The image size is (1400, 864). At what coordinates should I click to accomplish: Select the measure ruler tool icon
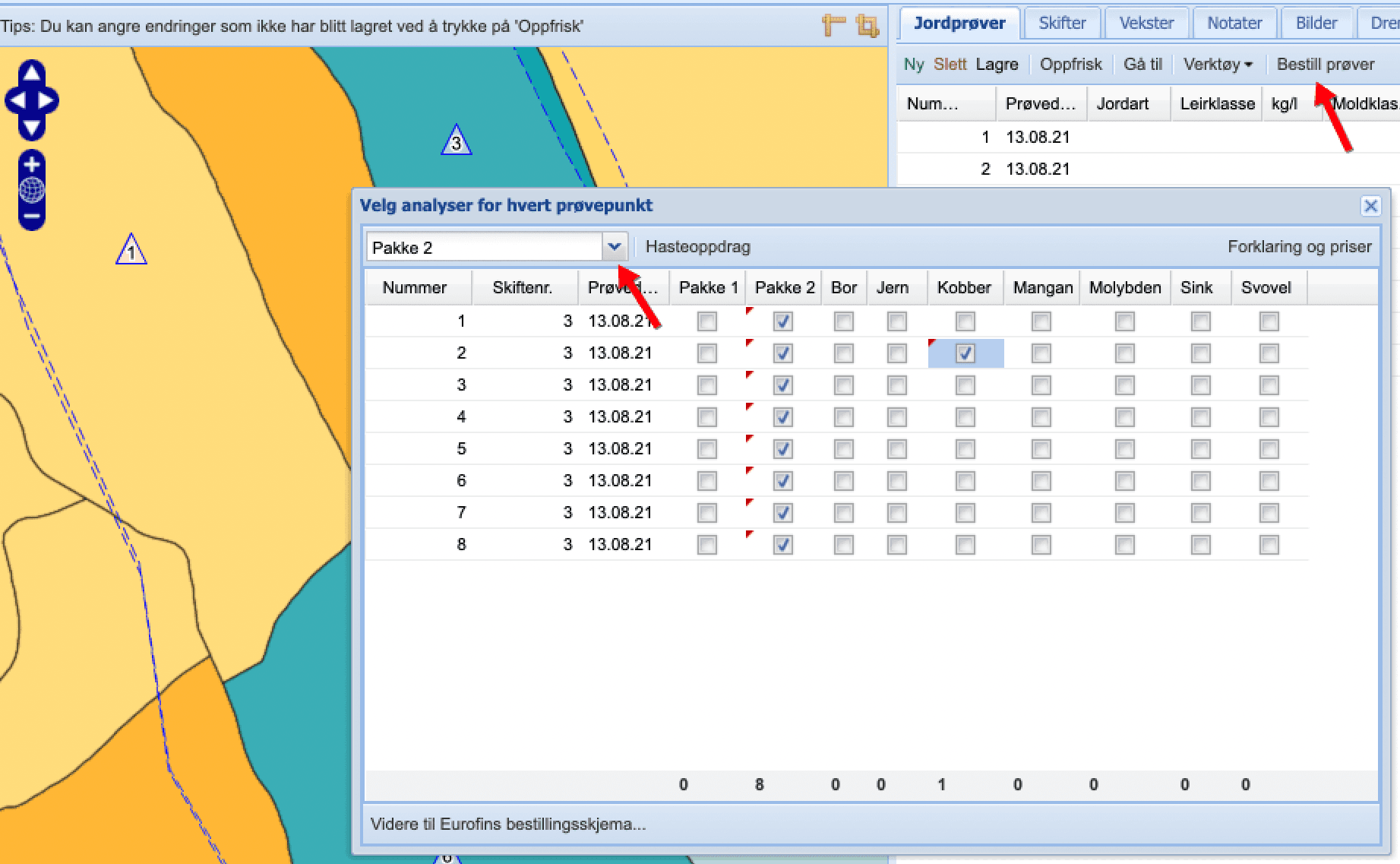834,26
